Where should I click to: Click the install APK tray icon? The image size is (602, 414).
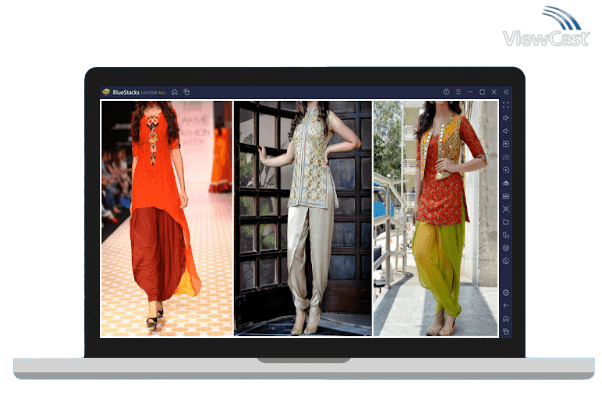click(506, 183)
